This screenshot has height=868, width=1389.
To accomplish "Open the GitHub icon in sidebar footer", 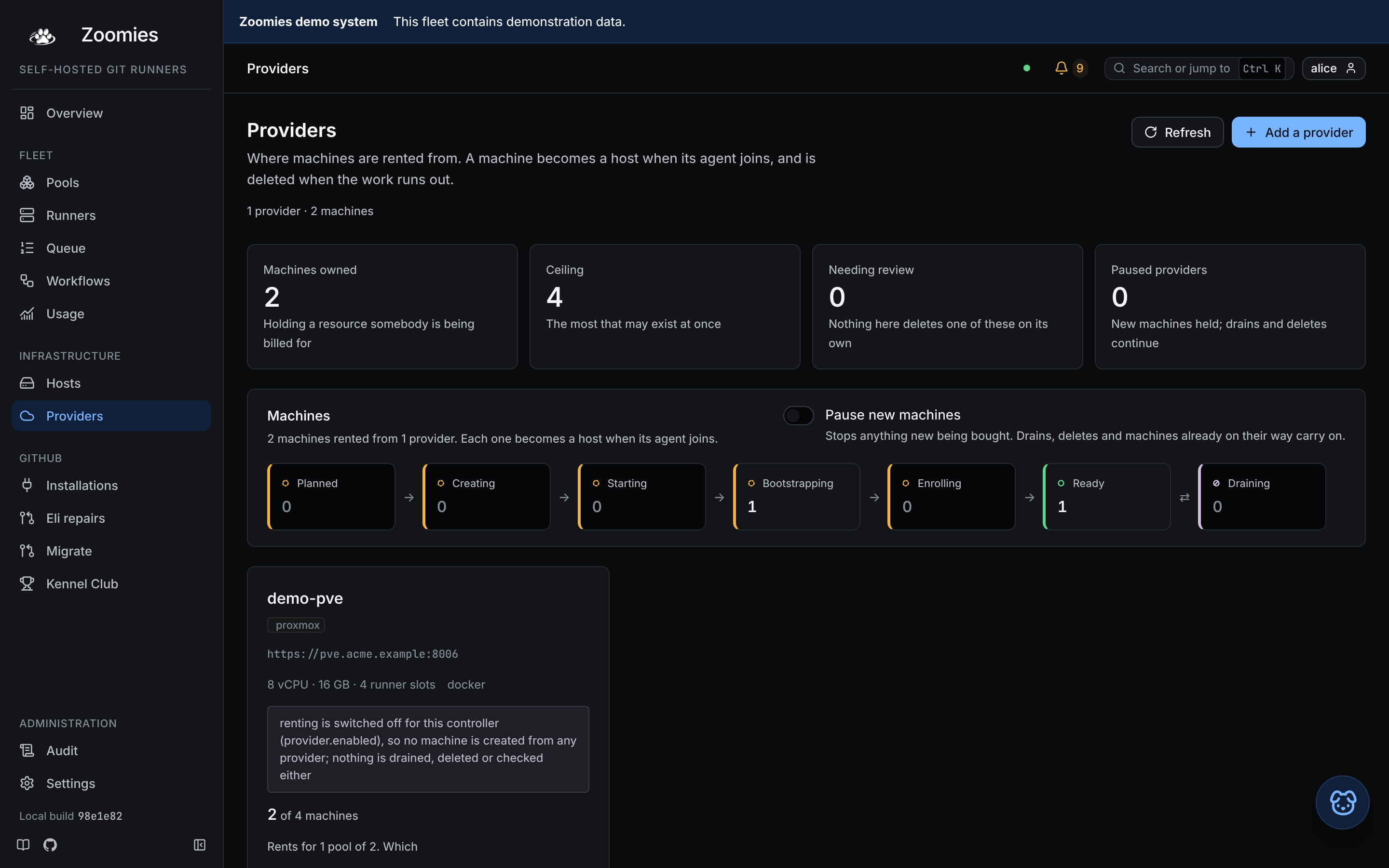I will point(50,844).
